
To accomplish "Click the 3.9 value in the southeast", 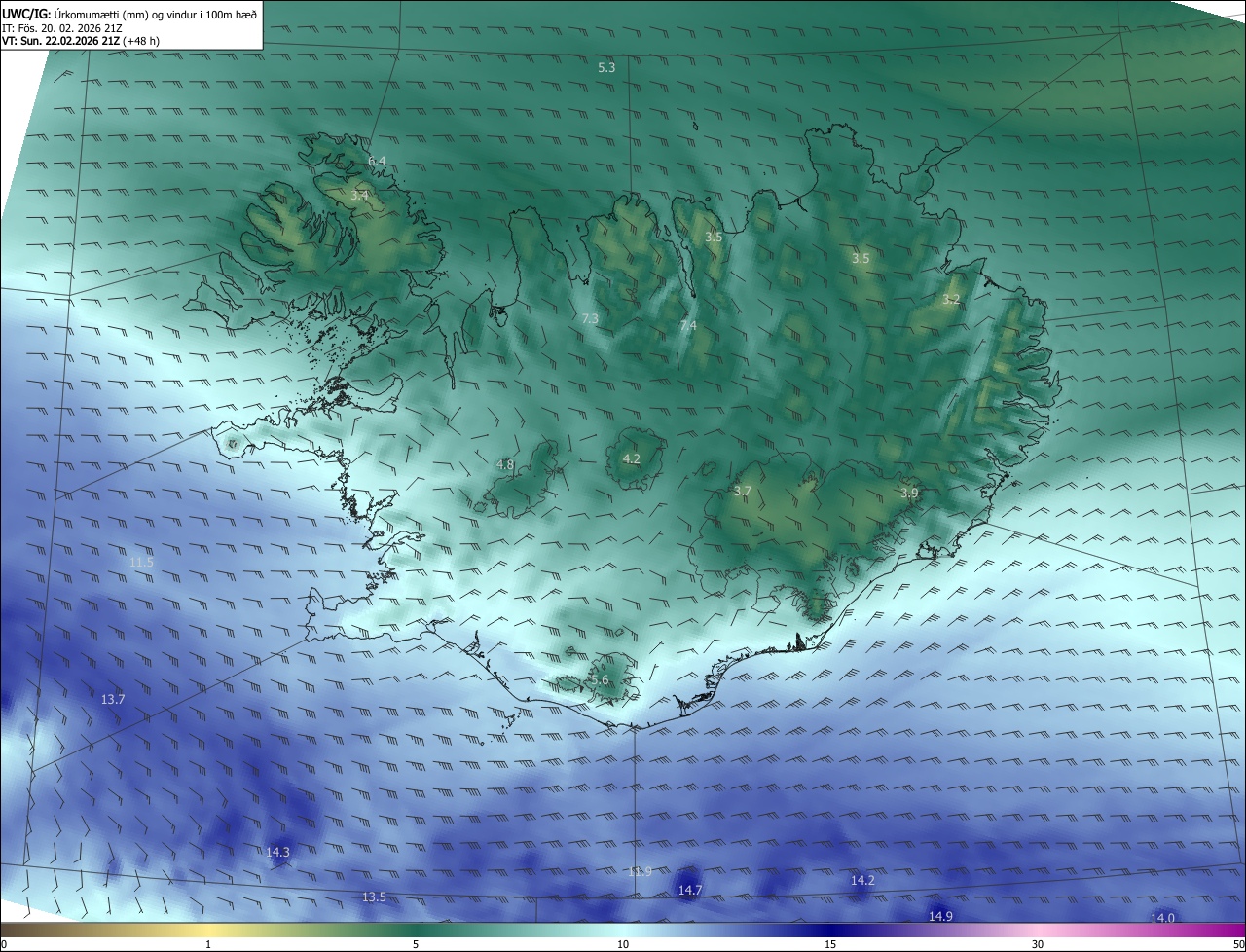I will coord(909,494).
